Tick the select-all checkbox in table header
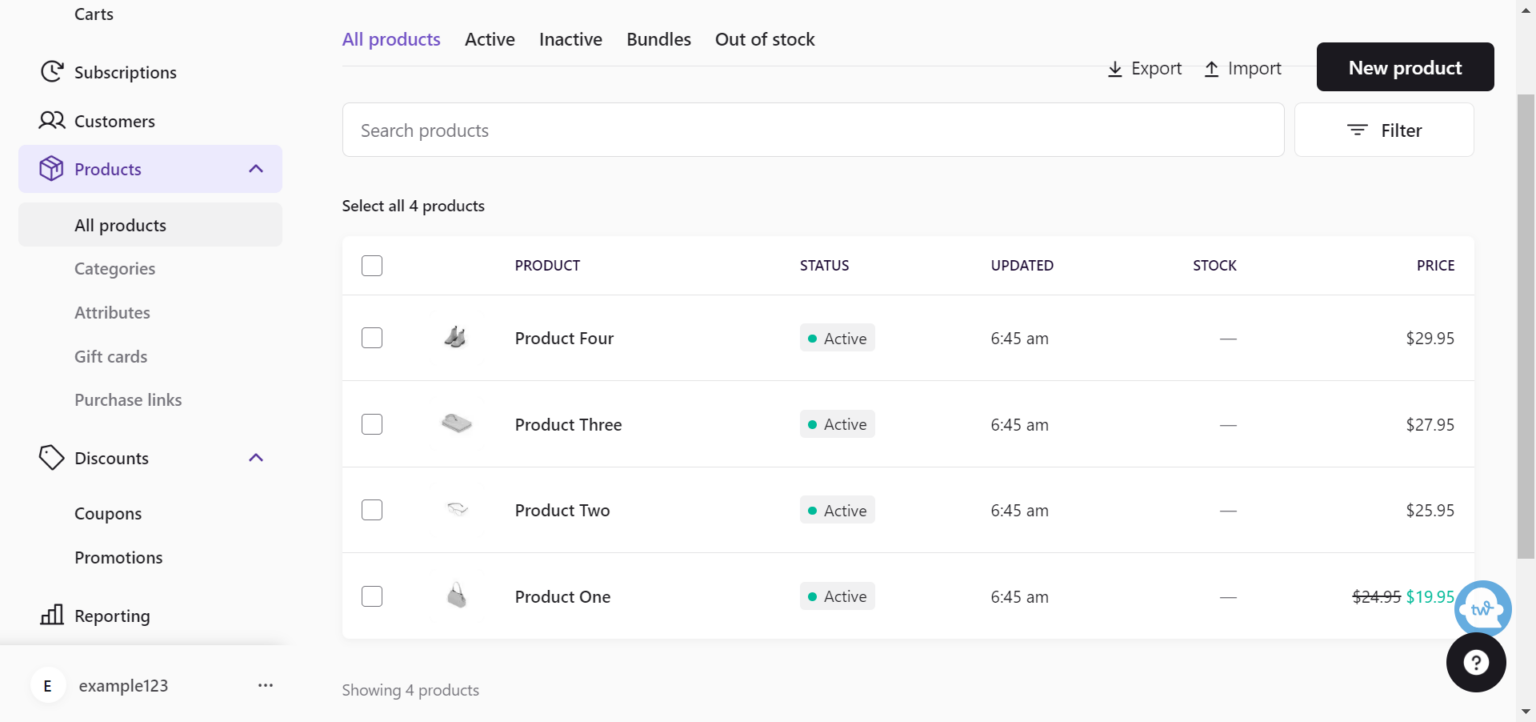Viewport: 1536px width, 722px height. pos(372,266)
